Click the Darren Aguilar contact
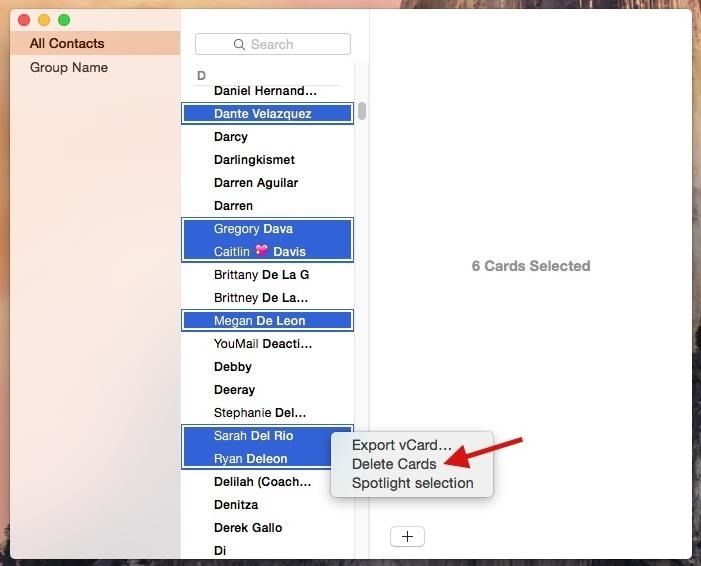Viewport: 701px width, 566px height. 256,182
